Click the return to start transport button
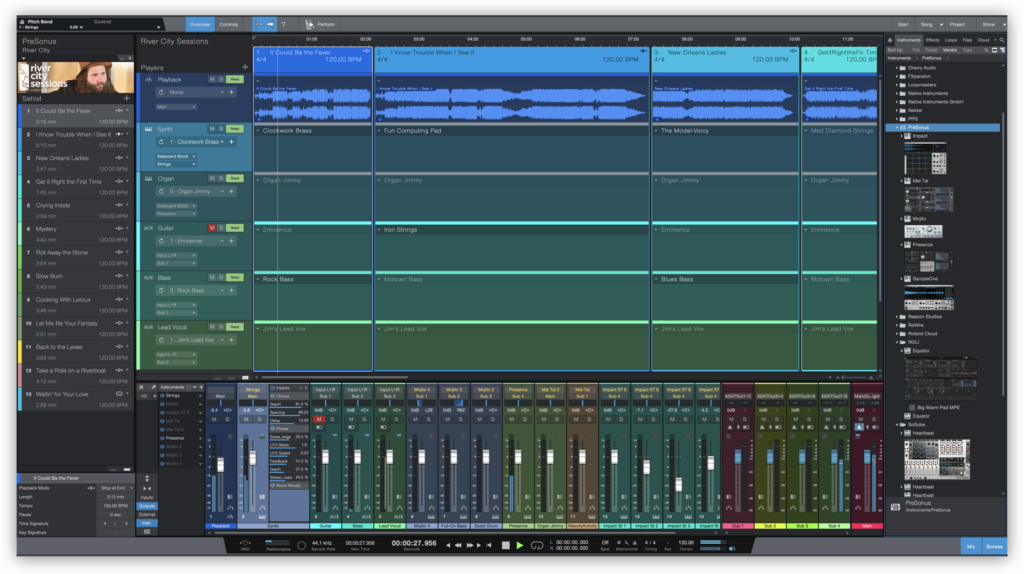 pos(488,545)
